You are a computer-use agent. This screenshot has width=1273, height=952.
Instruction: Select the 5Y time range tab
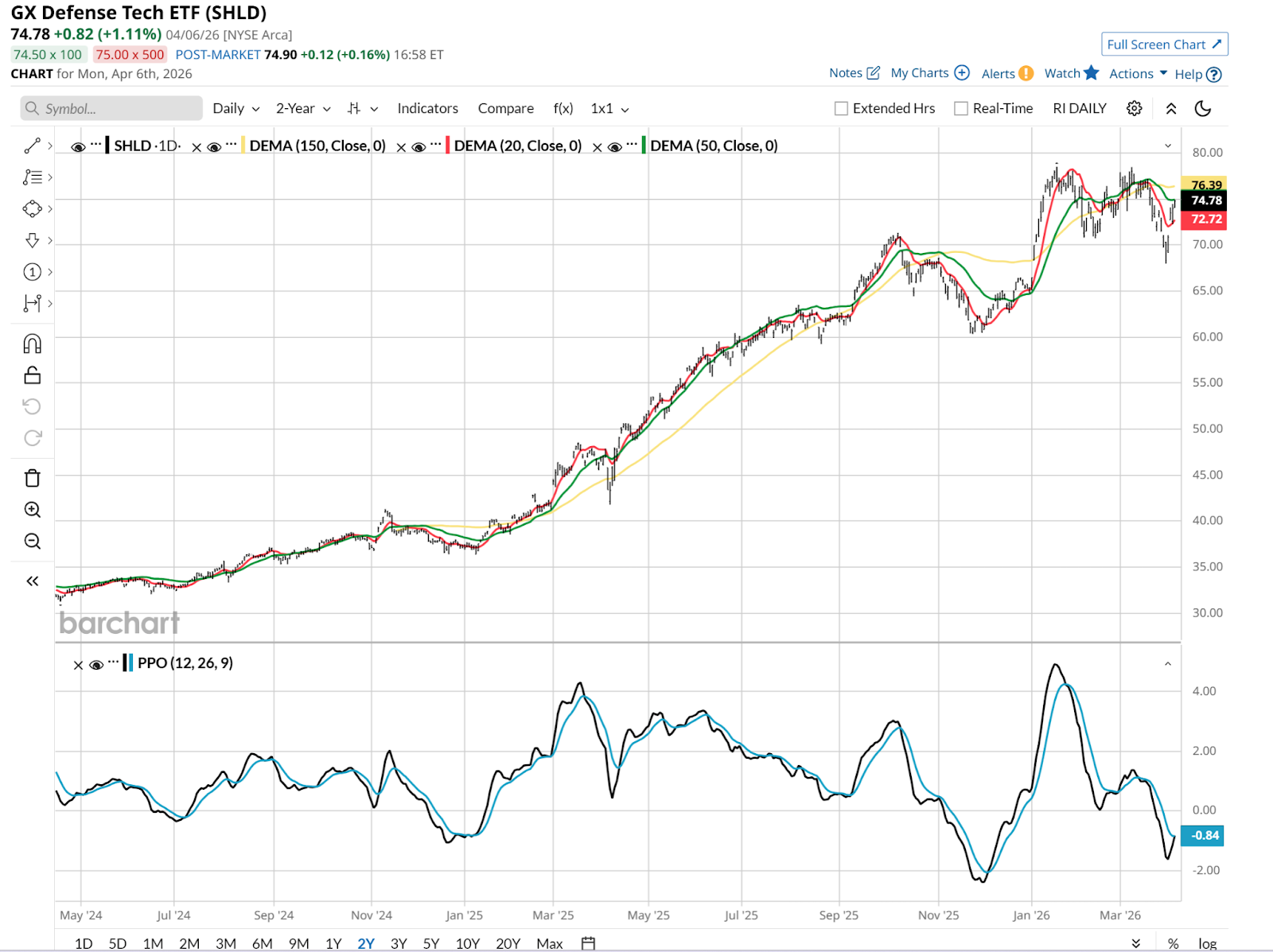431,943
